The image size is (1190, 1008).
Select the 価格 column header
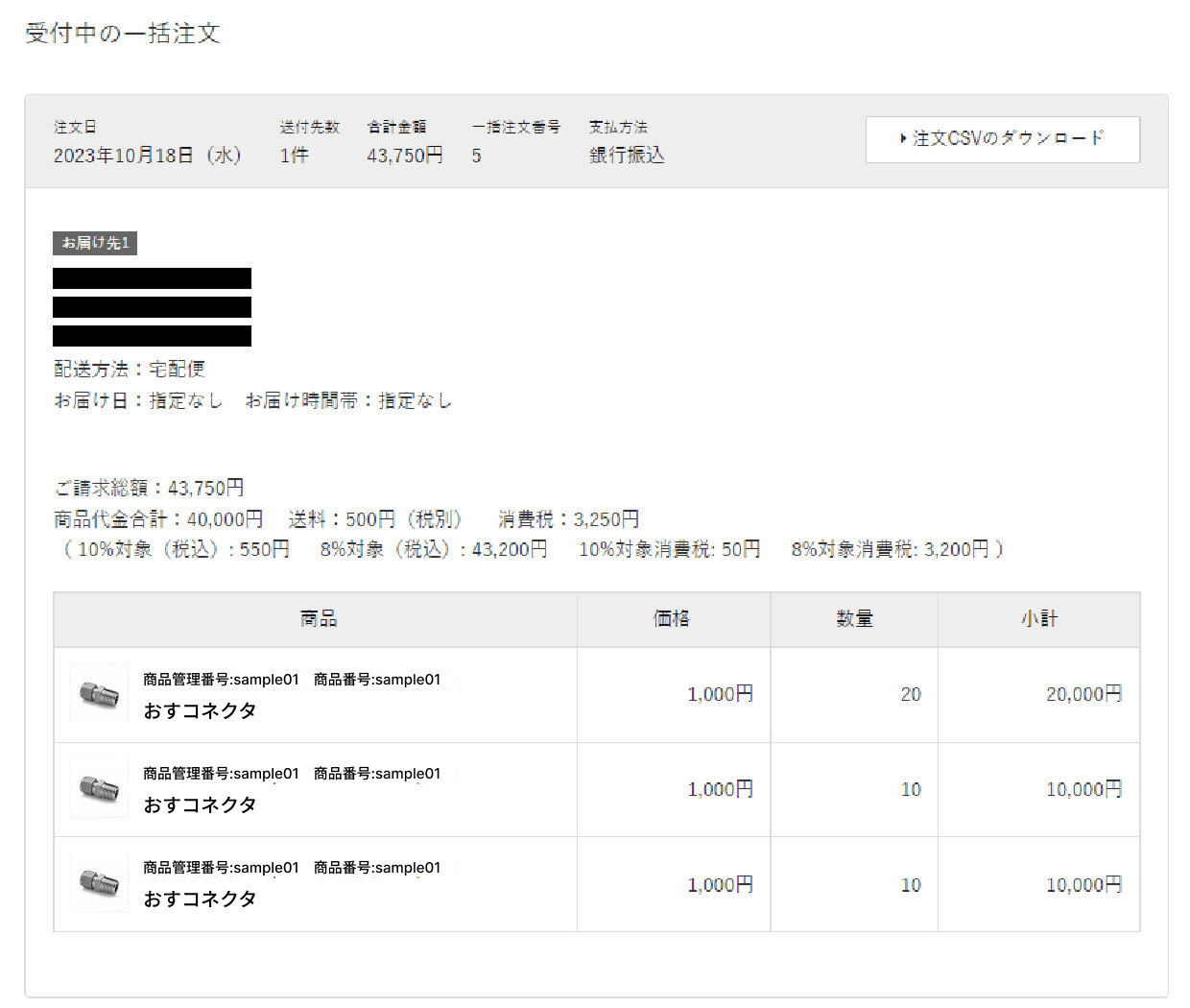pos(672,619)
